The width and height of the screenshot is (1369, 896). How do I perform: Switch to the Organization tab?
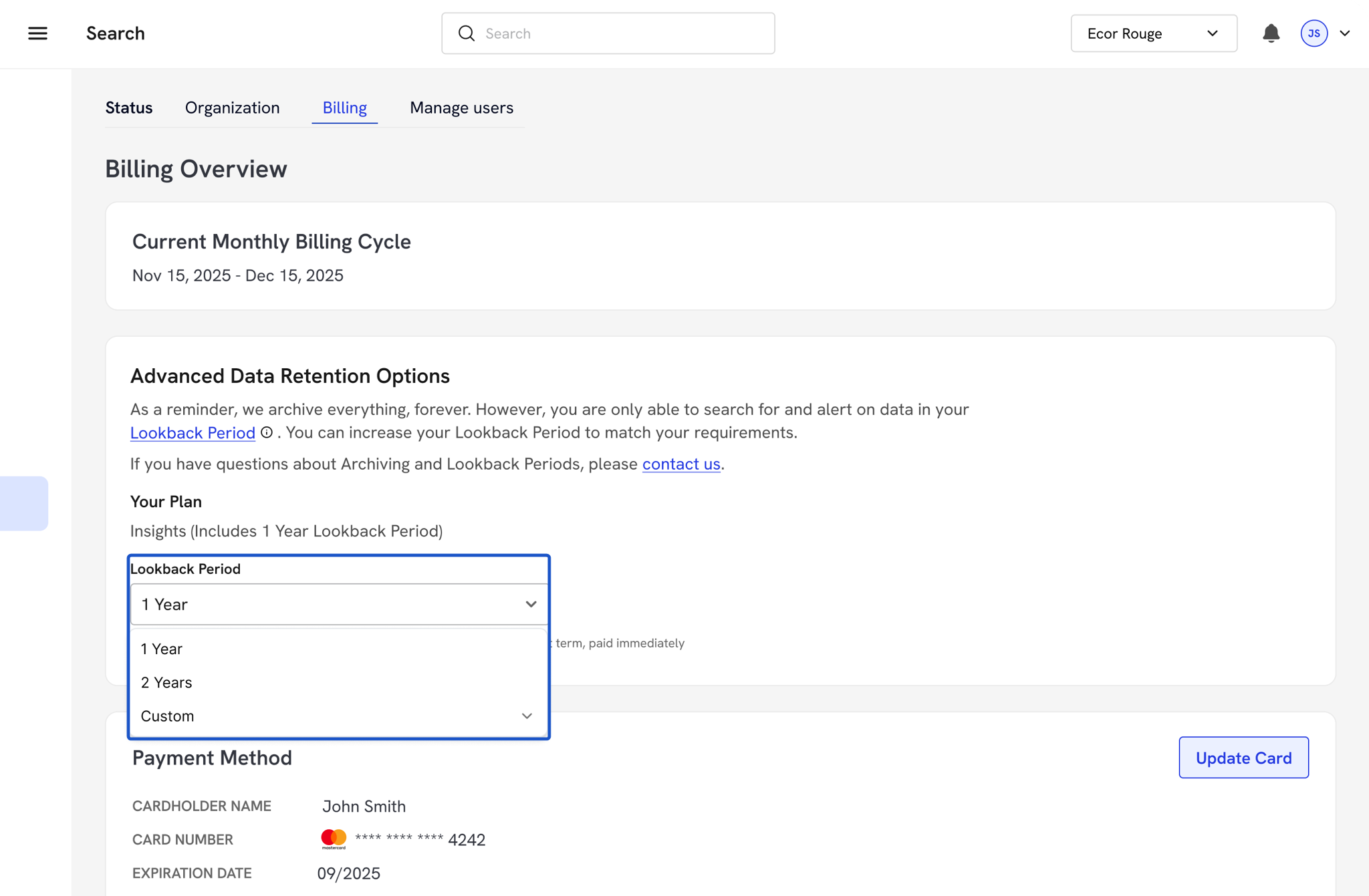[x=232, y=108]
